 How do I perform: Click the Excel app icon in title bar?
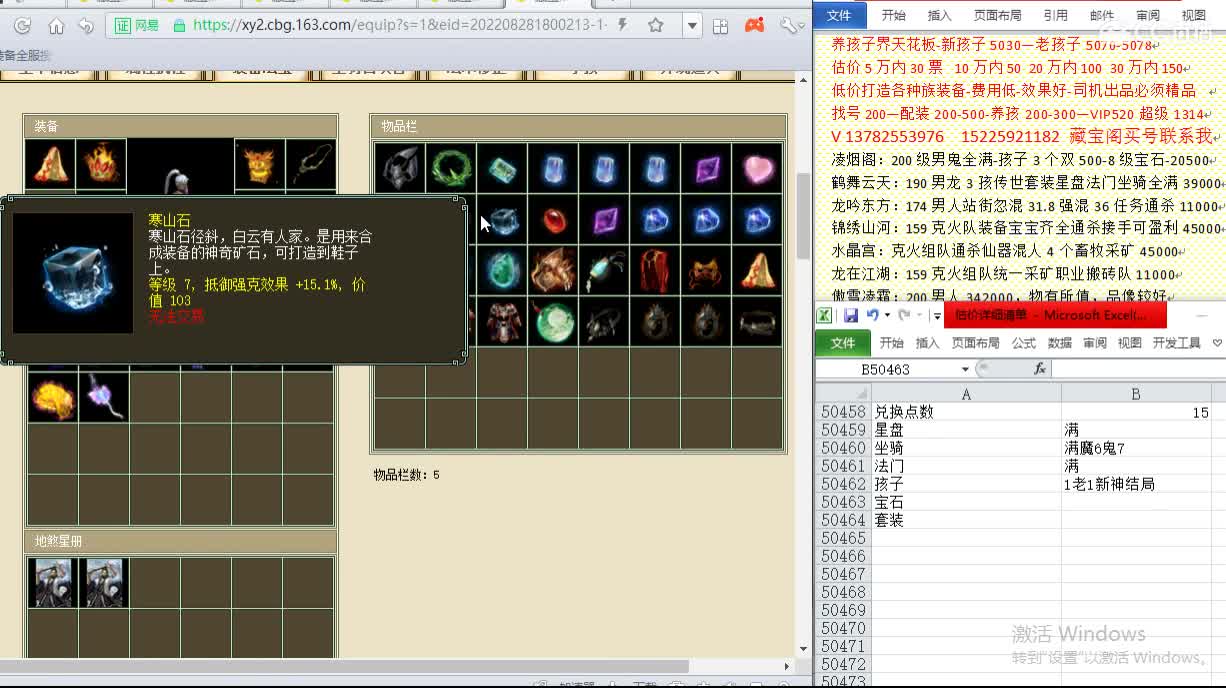825,315
